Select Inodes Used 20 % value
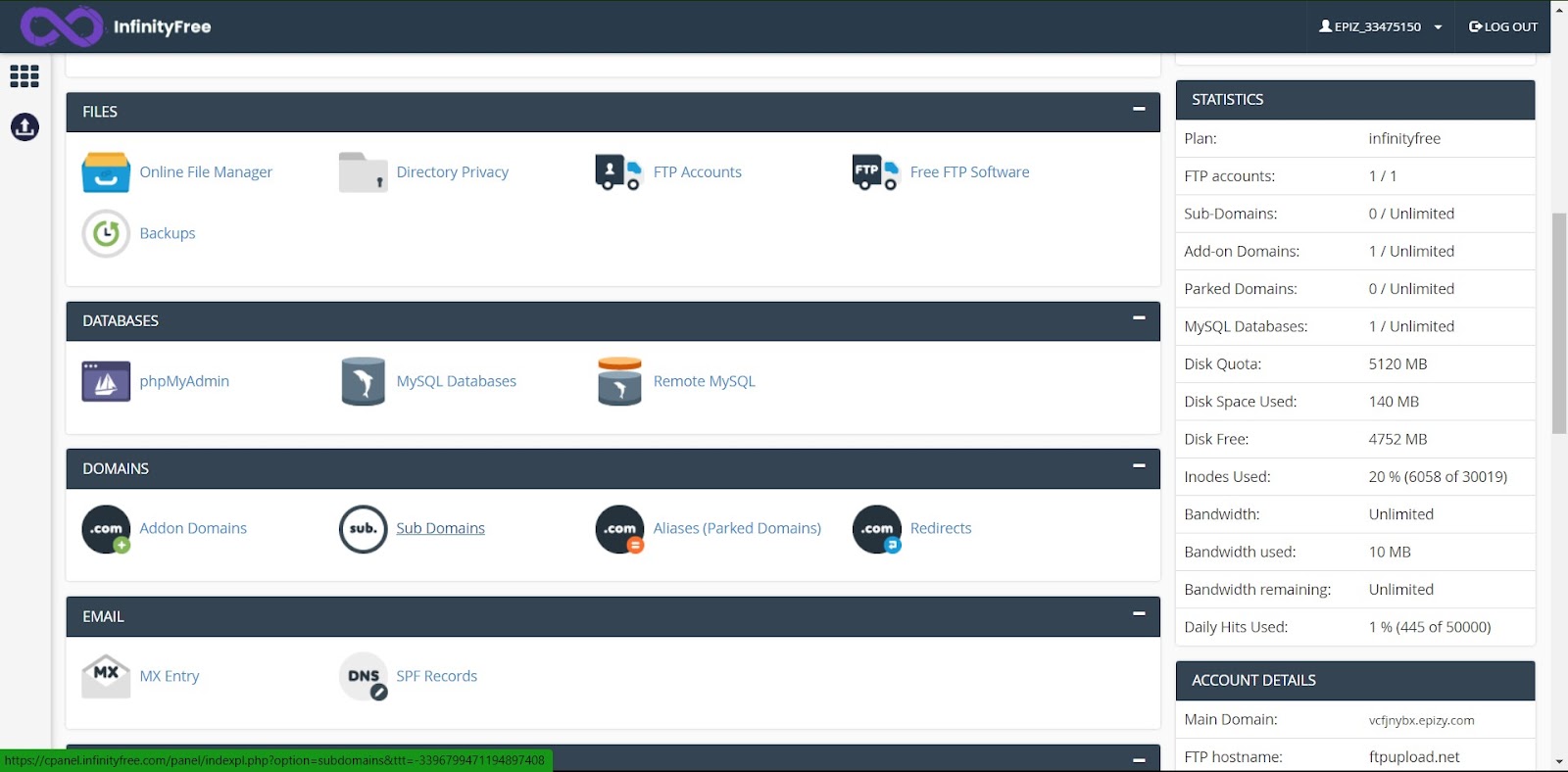Viewport: 1568px width, 772px height. coord(1438,477)
